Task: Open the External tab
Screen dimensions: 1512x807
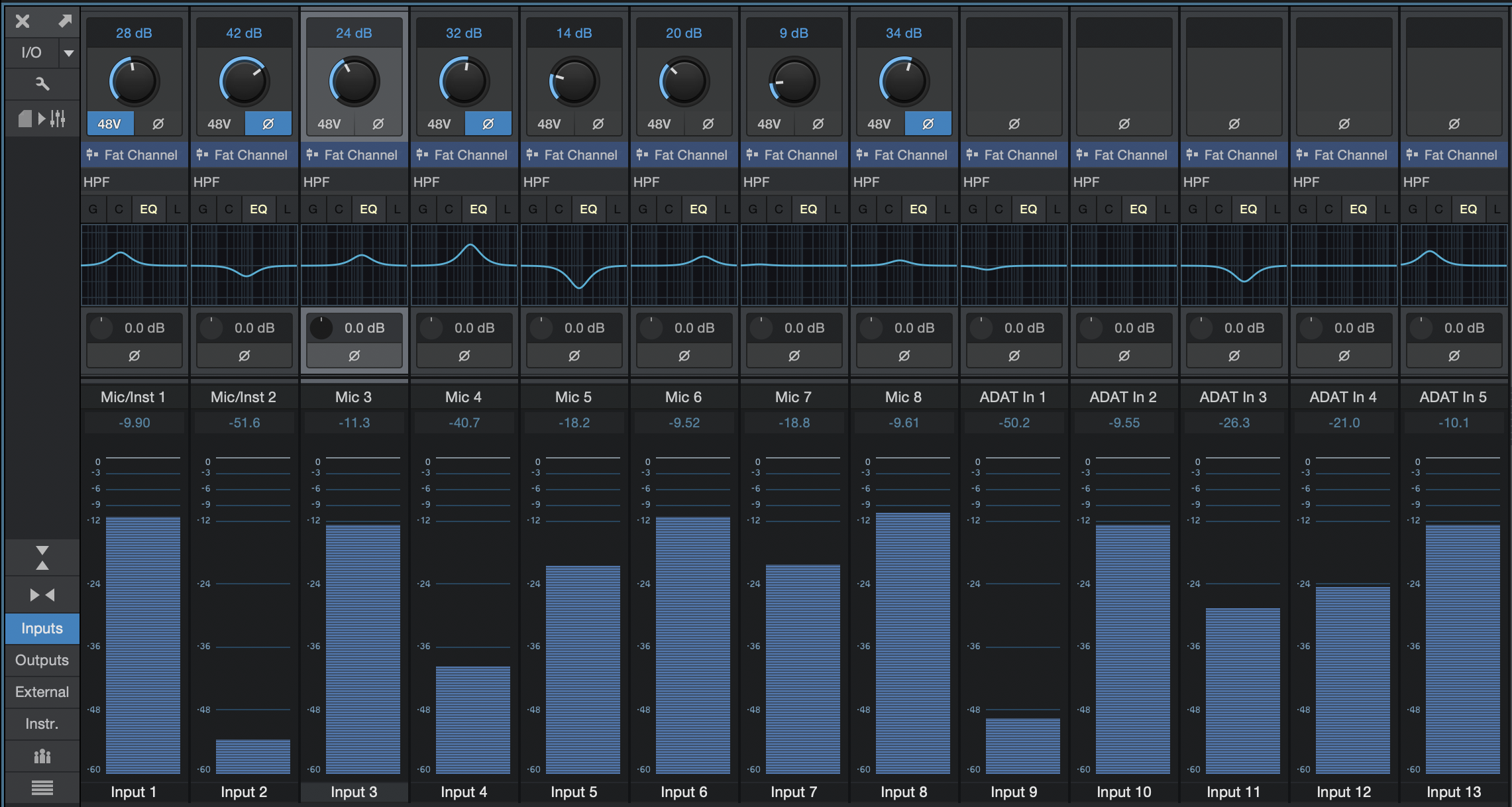Action: tap(42, 692)
